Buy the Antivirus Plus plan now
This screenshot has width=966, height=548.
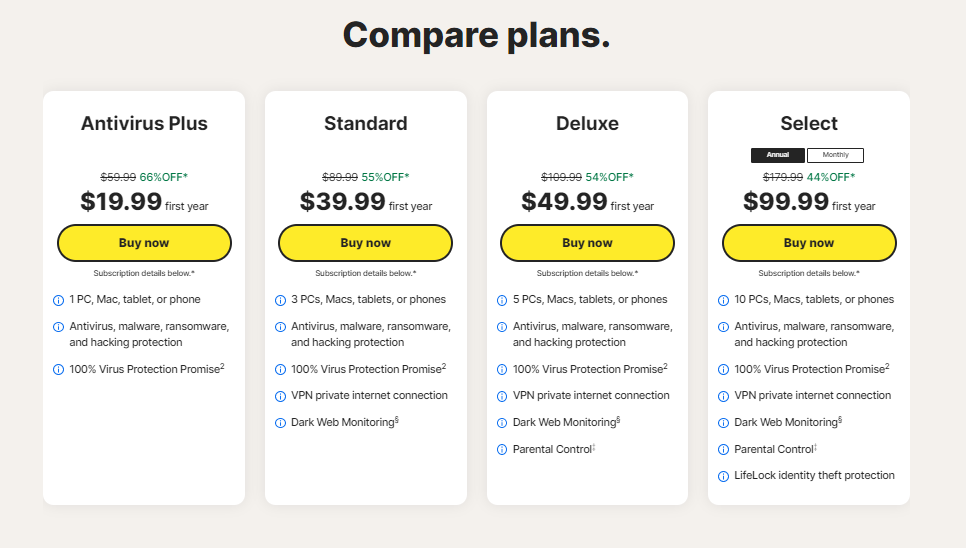[144, 243]
